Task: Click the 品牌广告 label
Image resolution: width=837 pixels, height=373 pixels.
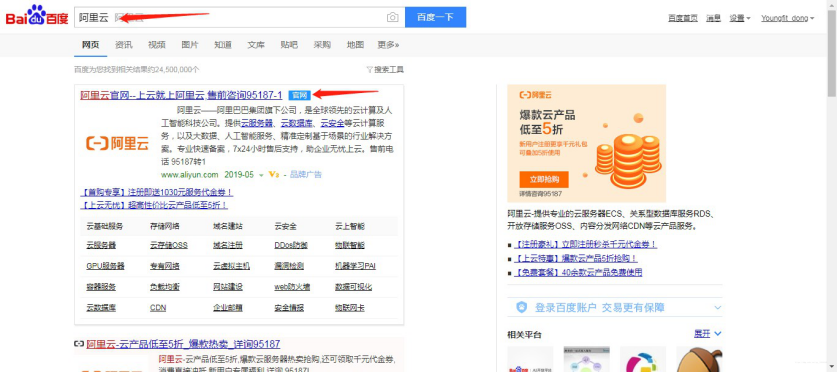Action: tap(306, 174)
